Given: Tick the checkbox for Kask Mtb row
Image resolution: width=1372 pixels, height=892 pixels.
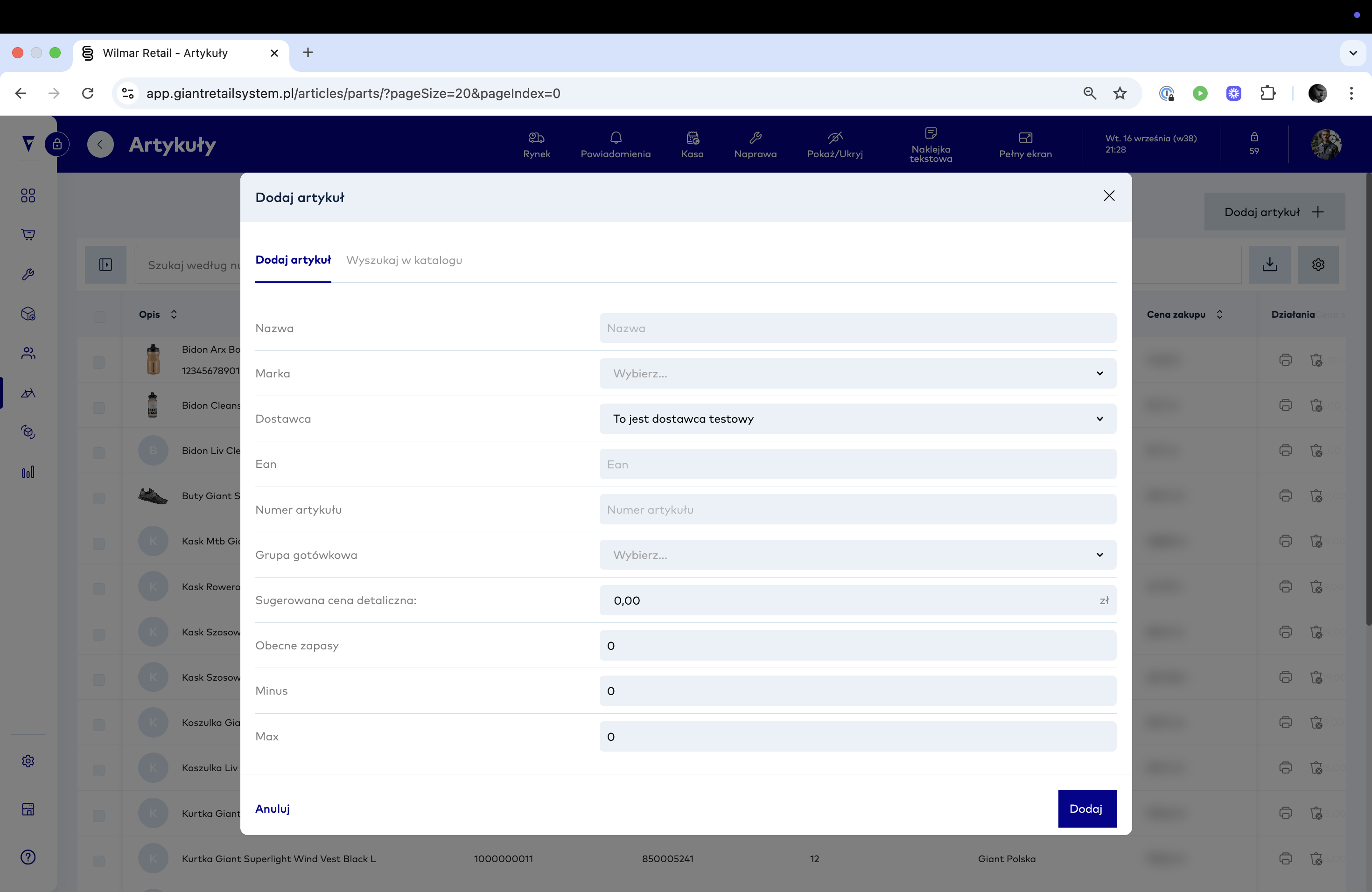Looking at the screenshot, I should [98, 543].
